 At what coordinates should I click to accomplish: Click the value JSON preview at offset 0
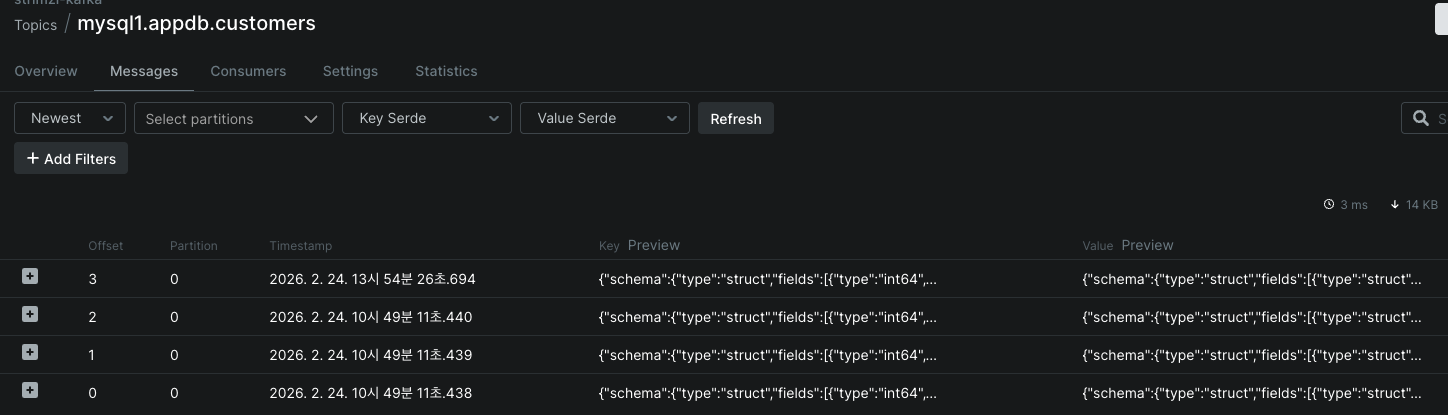1251,393
